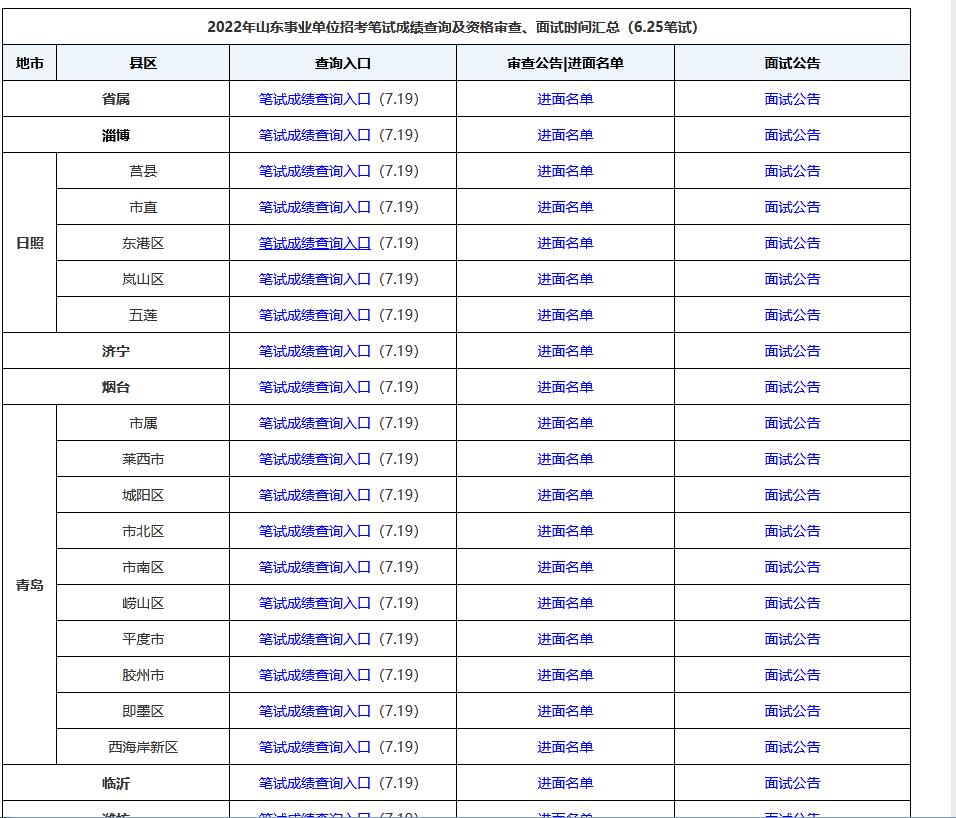Open 进面名单 for 崂山区
Viewport: 956px width, 818px height.
pos(565,602)
